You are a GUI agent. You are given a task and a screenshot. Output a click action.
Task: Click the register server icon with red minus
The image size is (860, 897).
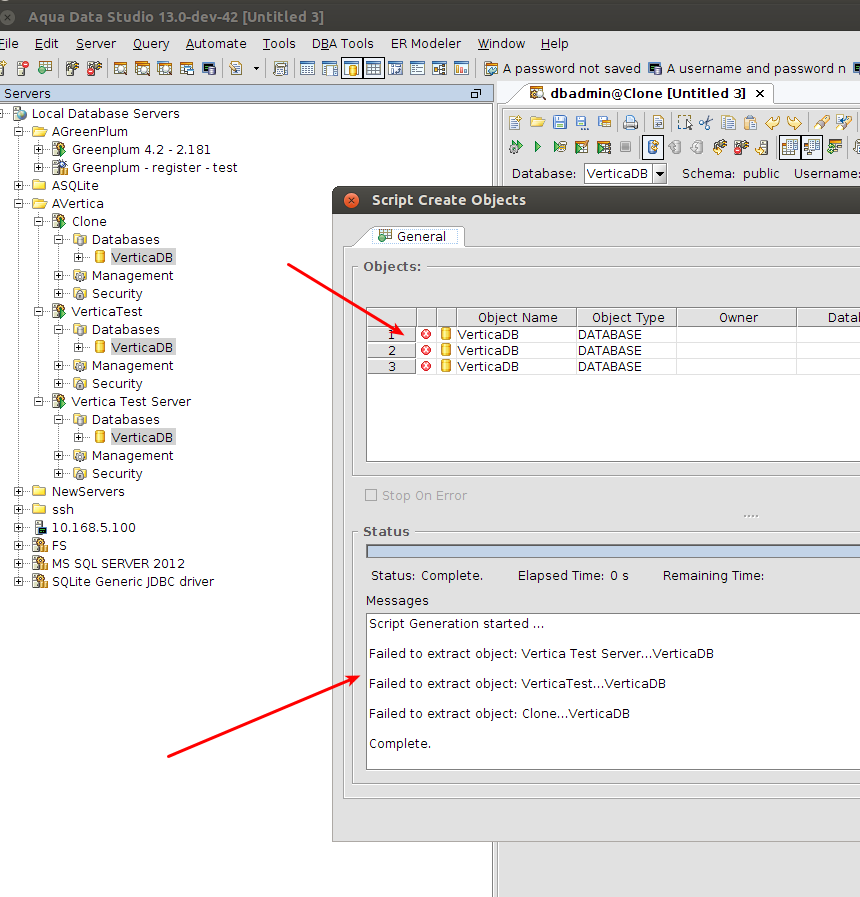click(x=23, y=69)
